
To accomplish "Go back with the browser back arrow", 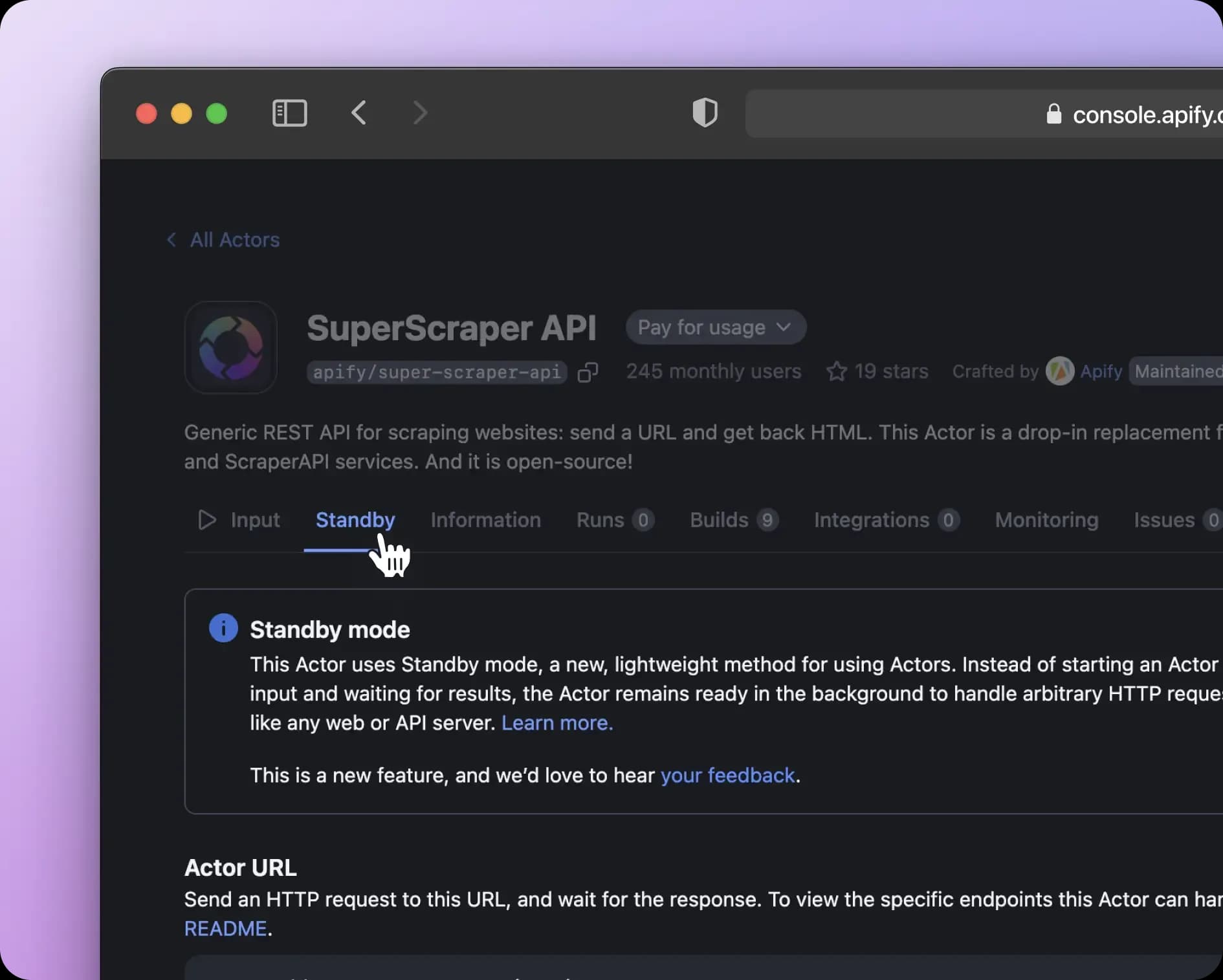I will tap(359, 113).
